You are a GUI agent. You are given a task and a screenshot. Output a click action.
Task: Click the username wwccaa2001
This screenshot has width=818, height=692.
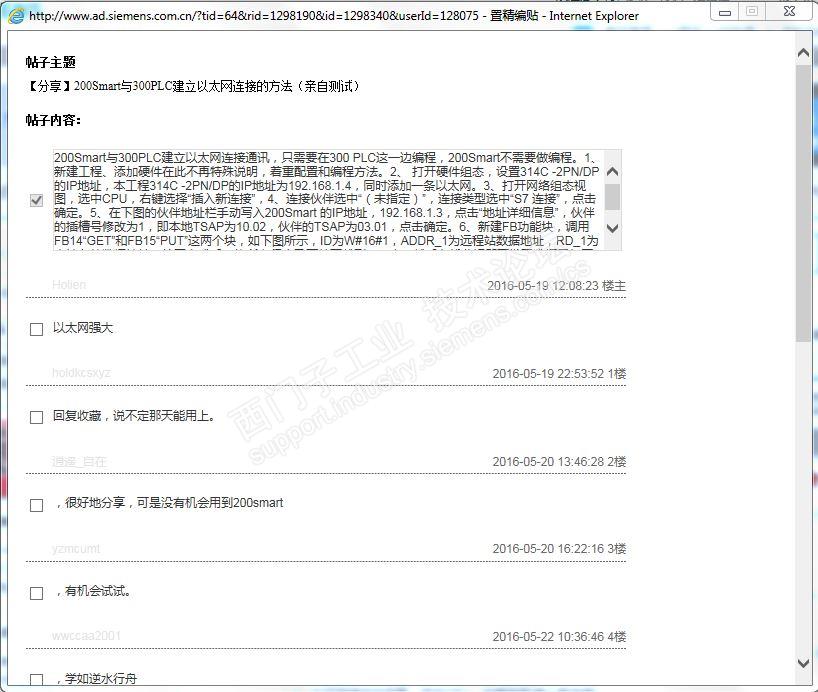tap(86, 636)
